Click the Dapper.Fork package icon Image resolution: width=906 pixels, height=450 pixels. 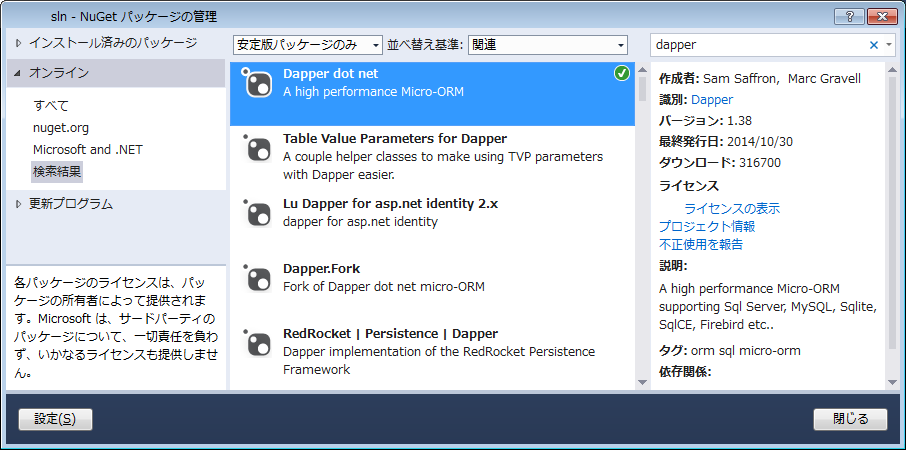258,279
